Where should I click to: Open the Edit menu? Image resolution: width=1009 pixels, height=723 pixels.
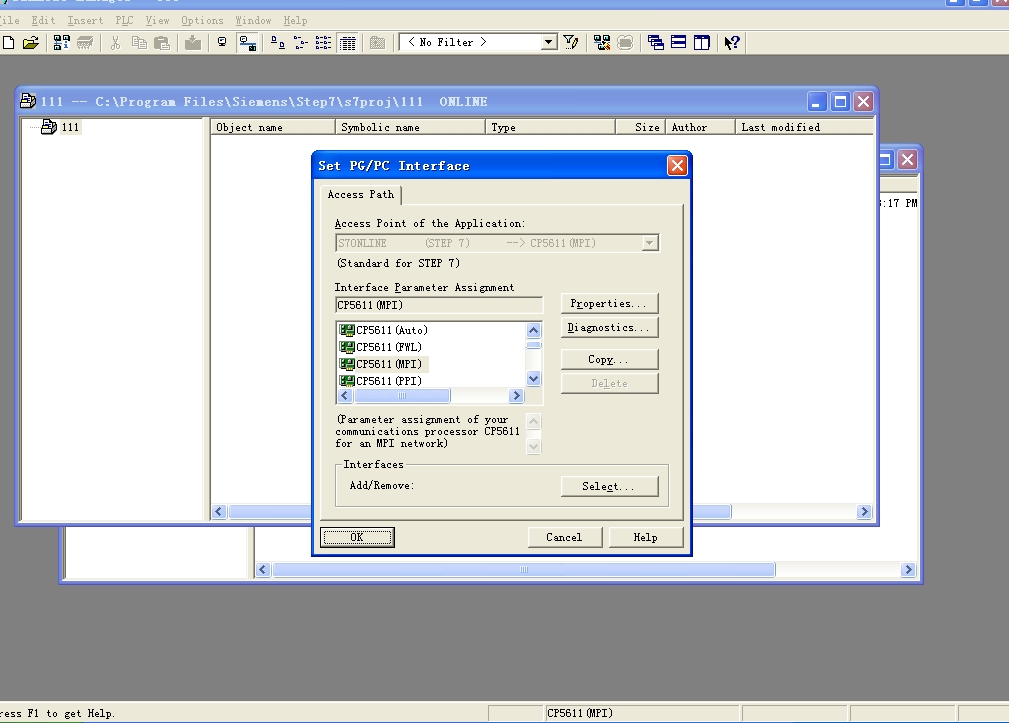[43, 21]
